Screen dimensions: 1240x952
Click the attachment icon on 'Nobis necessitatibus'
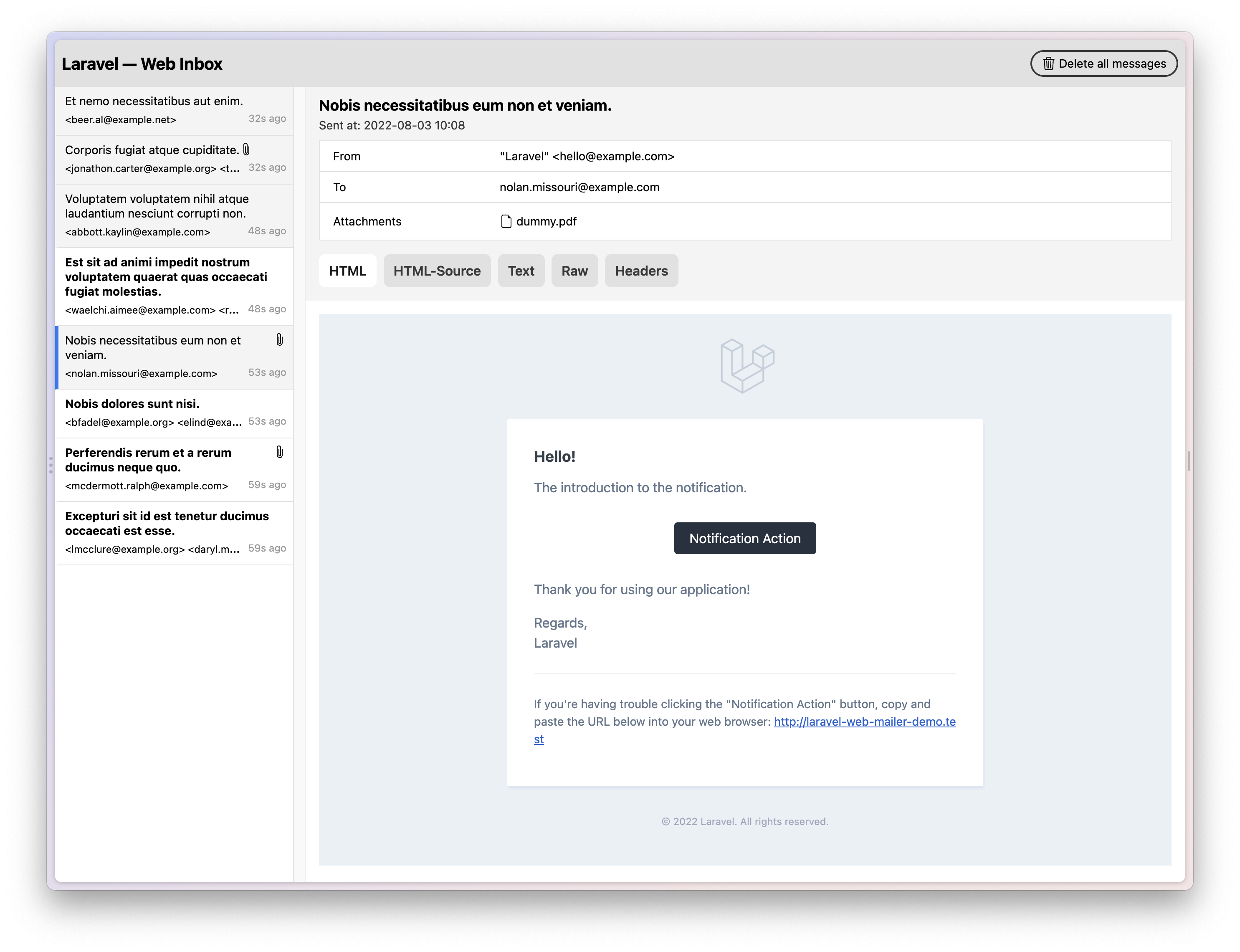[x=278, y=340]
